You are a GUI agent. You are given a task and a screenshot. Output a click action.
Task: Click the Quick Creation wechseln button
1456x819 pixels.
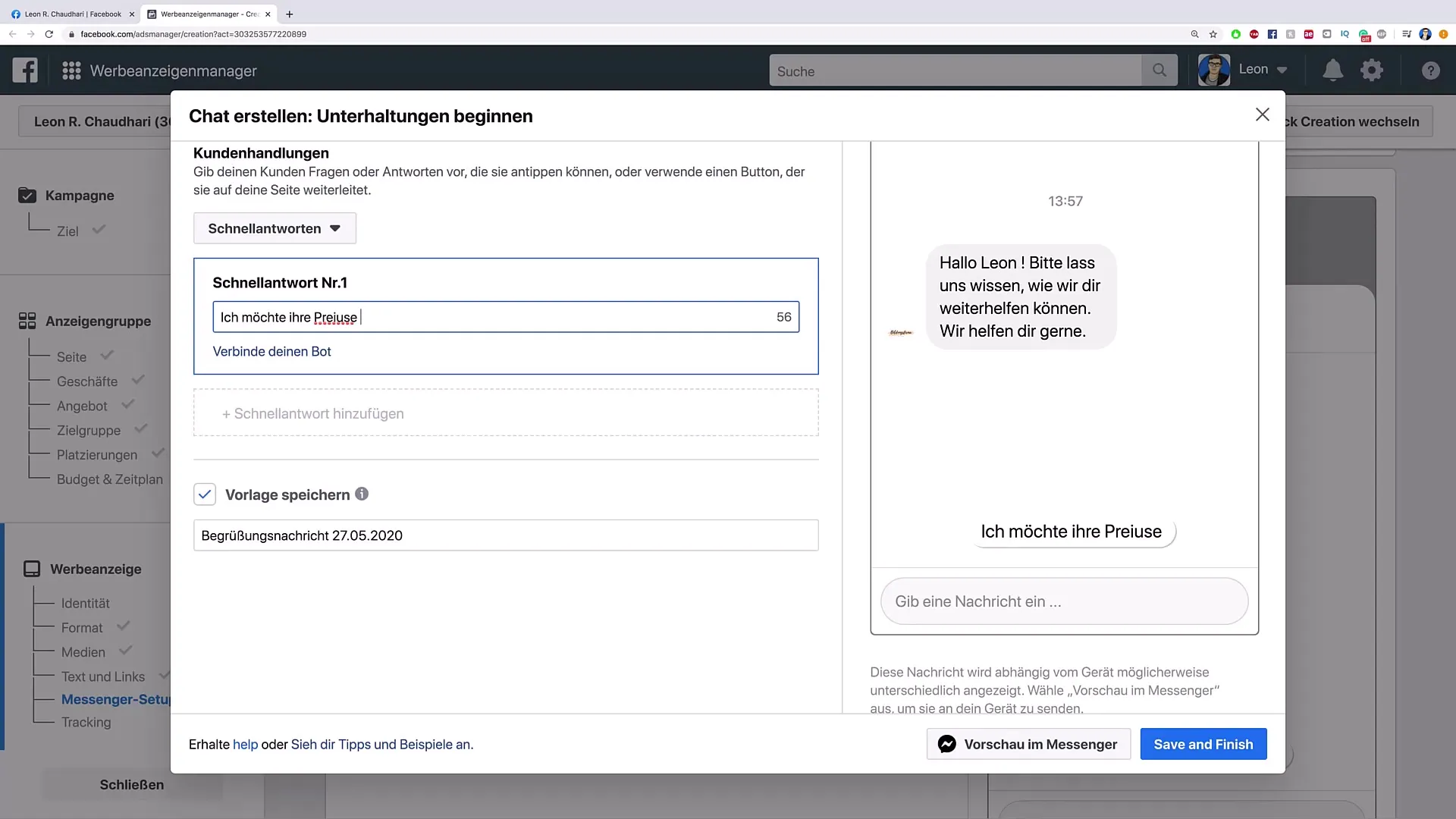coord(1357,121)
